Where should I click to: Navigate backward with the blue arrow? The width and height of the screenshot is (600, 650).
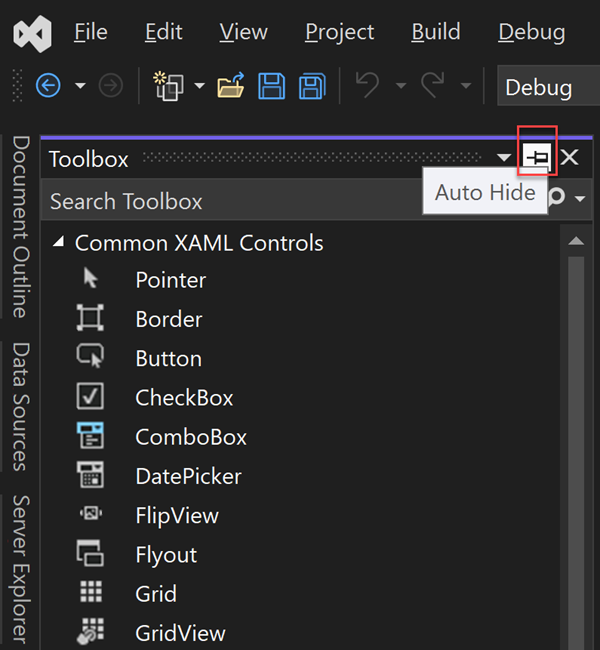(48, 85)
